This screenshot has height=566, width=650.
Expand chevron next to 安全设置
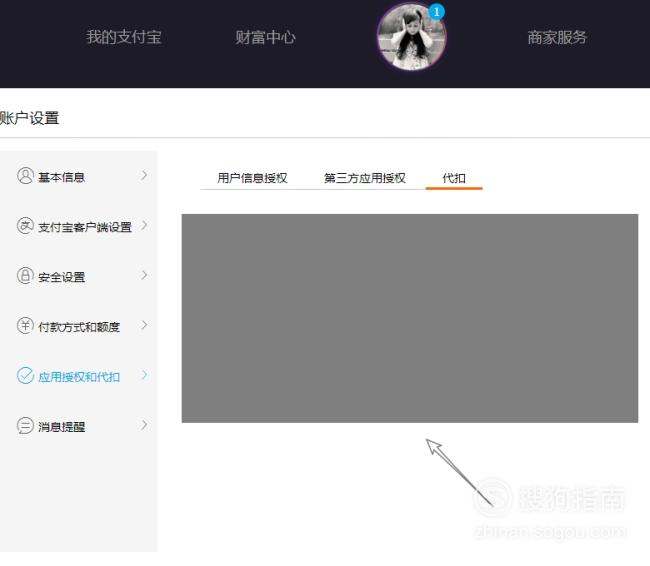pyautogui.click(x=144, y=275)
